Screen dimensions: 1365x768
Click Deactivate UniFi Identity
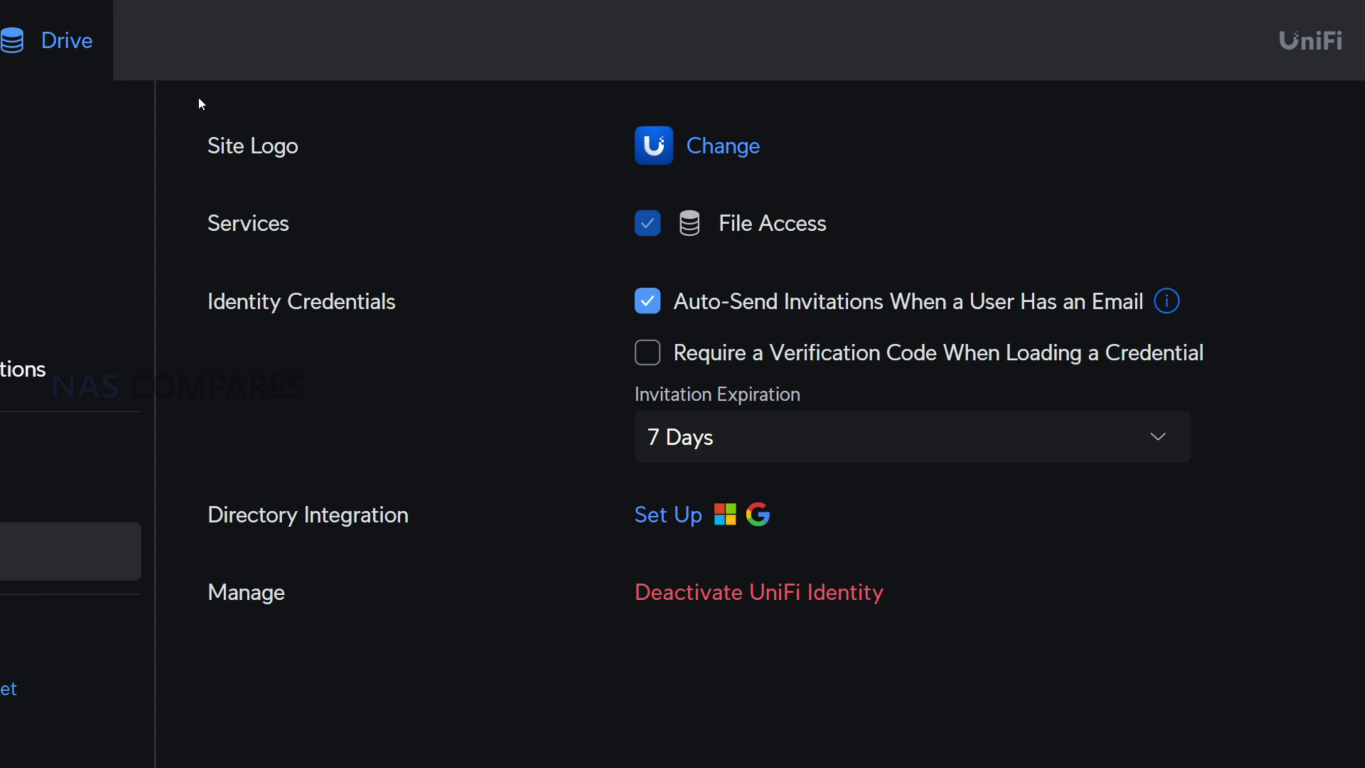759,593
